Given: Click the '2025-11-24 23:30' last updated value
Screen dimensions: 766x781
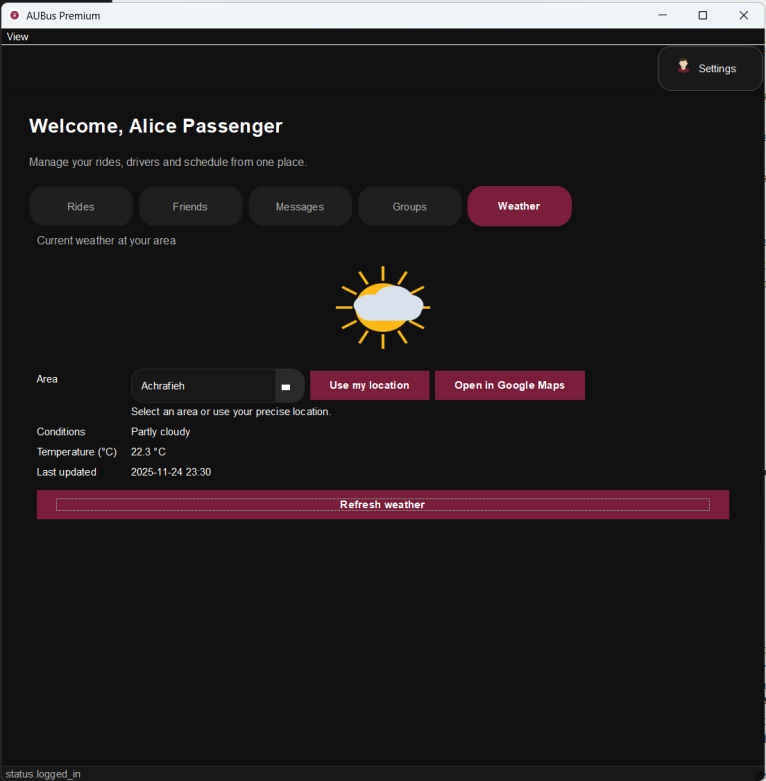Looking at the screenshot, I should (171, 472).
